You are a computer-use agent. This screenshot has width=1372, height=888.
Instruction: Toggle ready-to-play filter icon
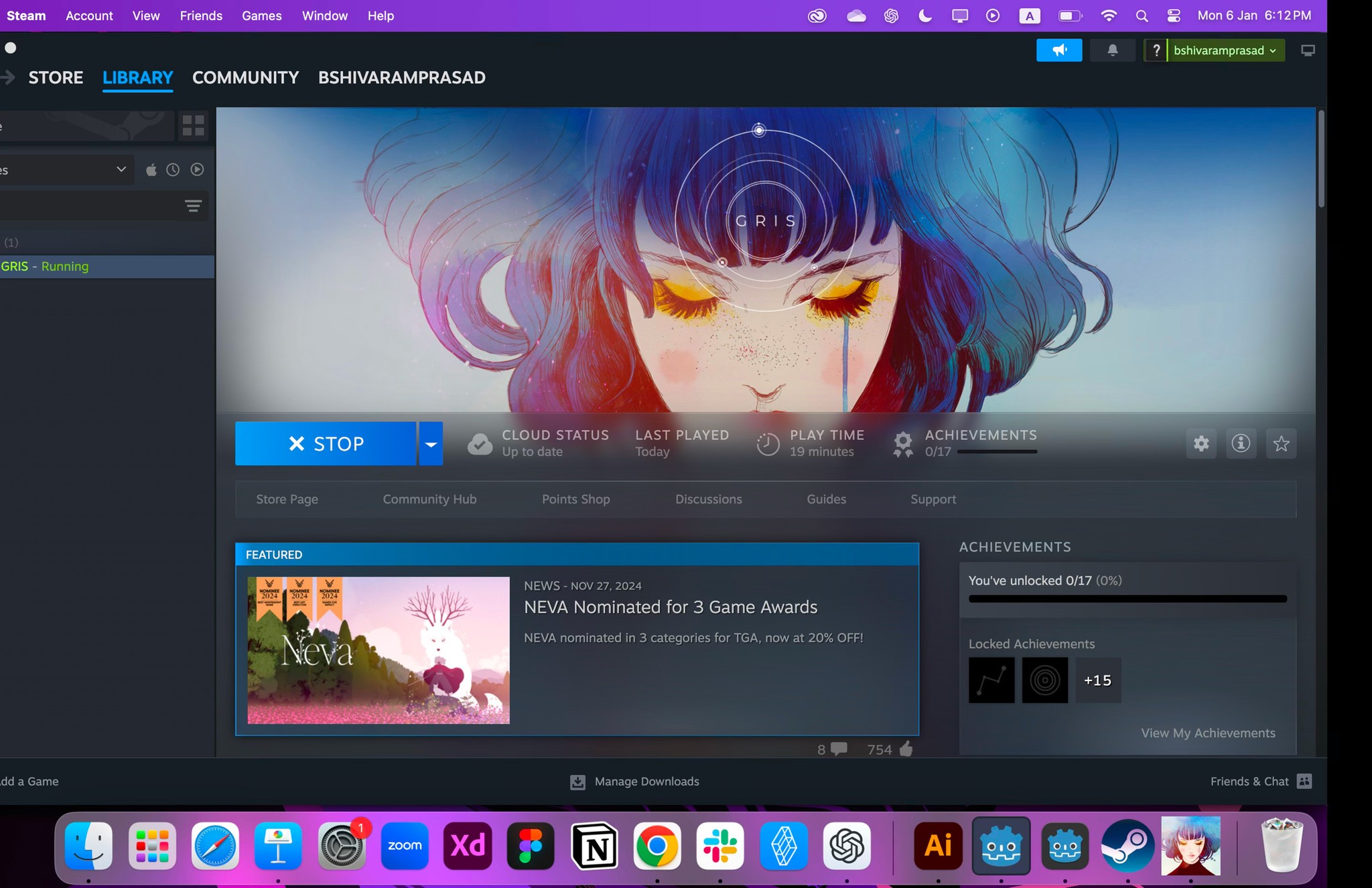point(197,170)
